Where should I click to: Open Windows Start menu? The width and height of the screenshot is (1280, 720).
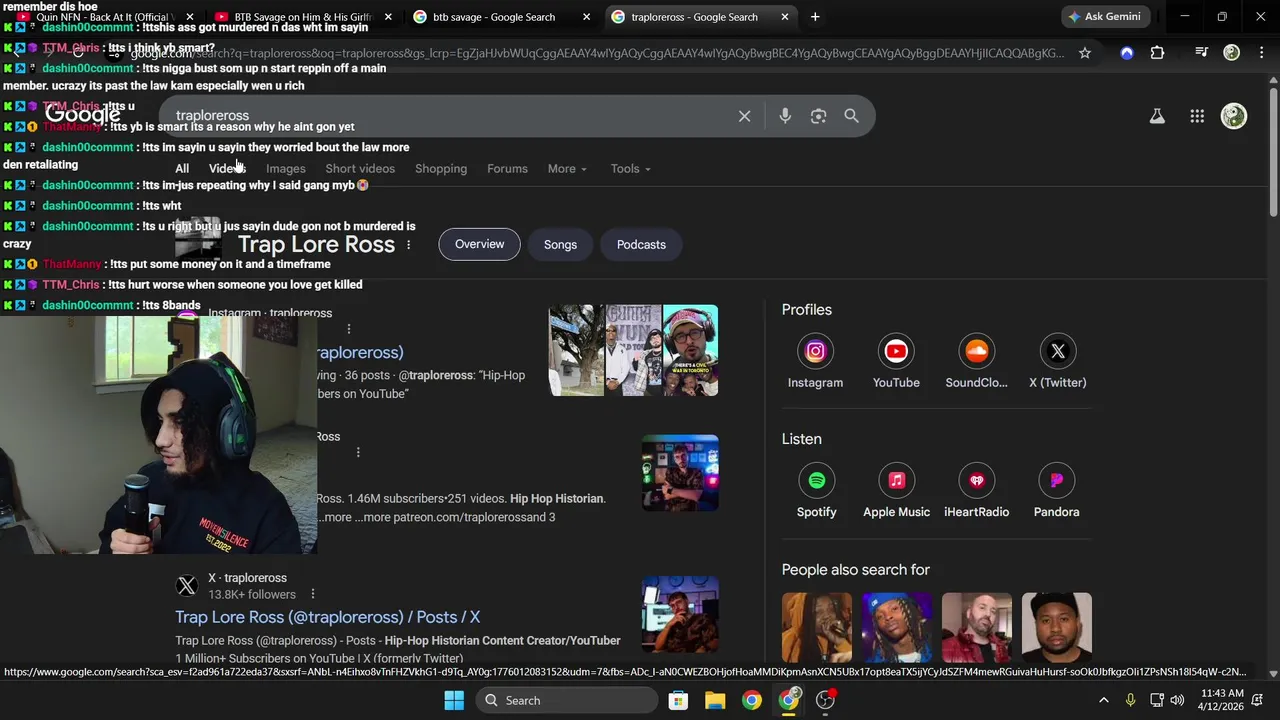(x=454, y=700)
